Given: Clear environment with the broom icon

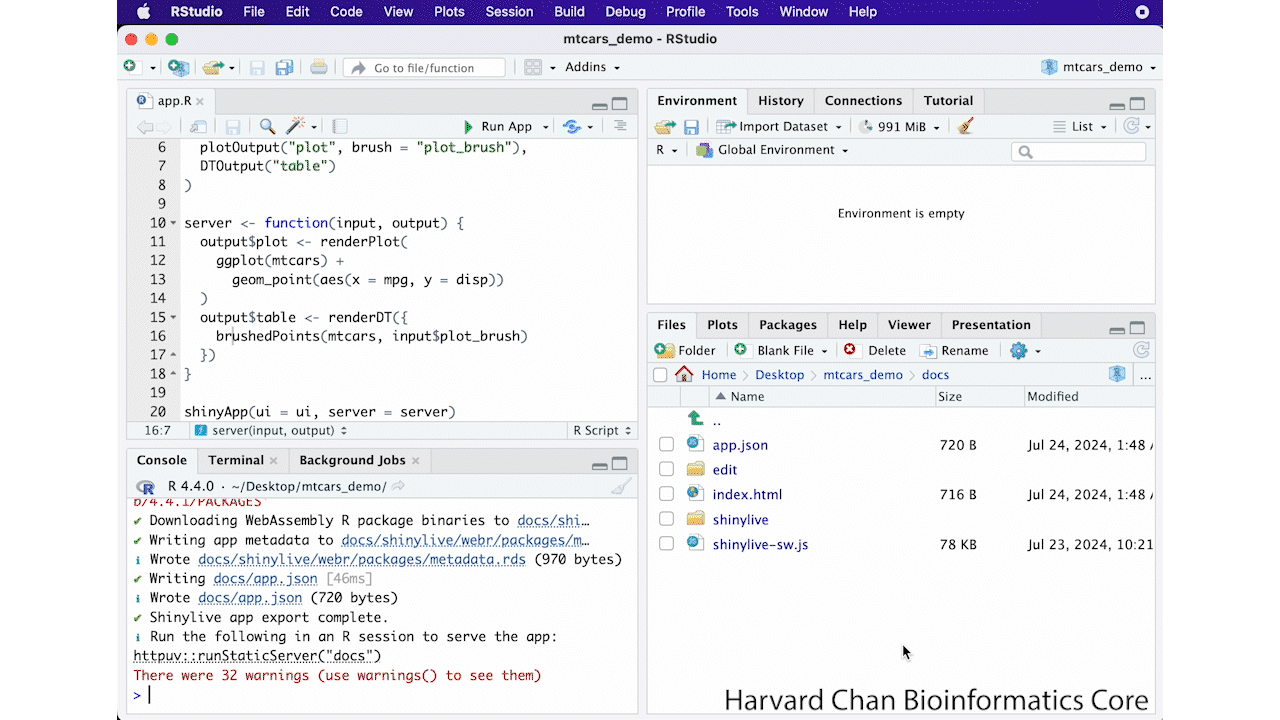Looking at the screenshot, I should [965, 127].
